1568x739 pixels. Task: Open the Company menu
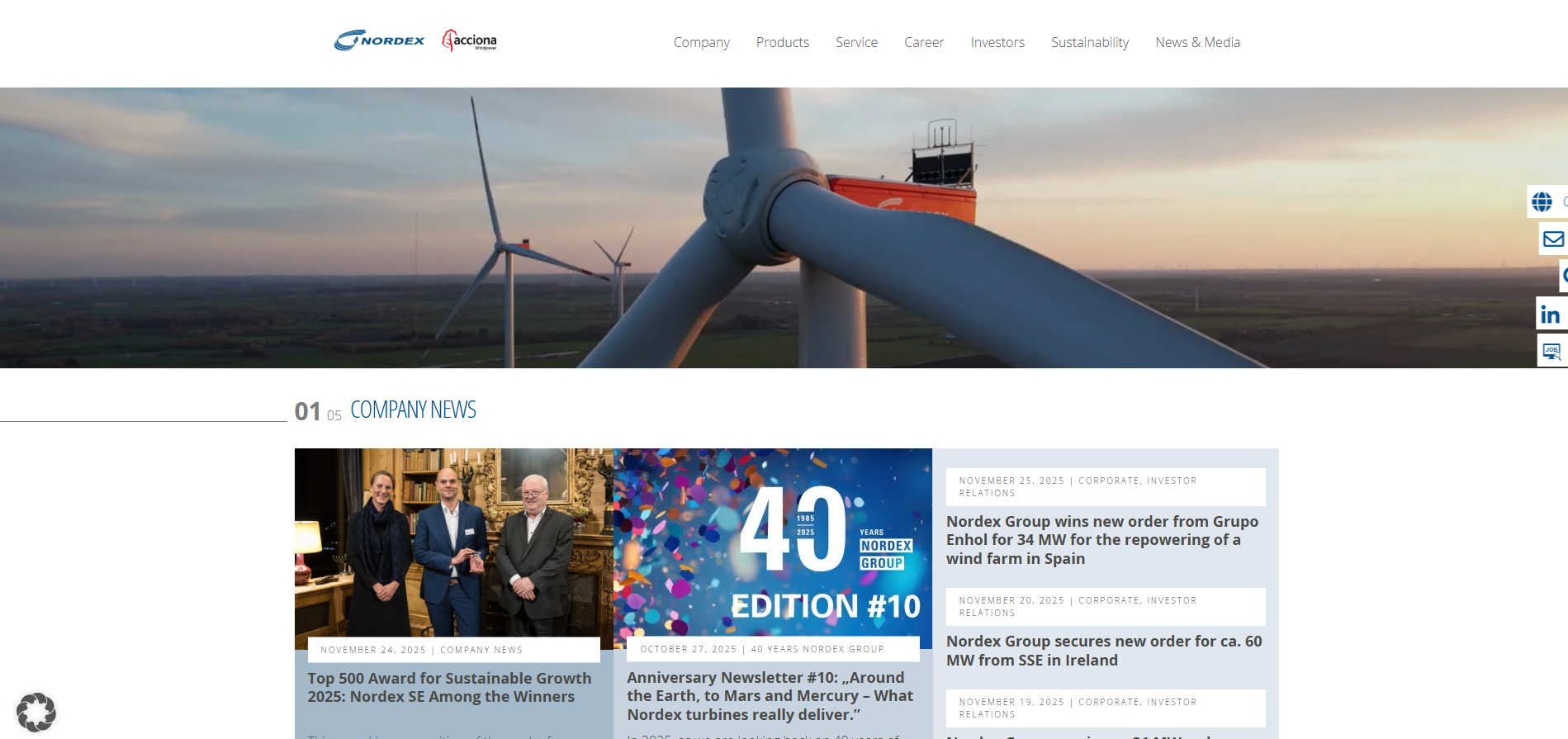701,43
